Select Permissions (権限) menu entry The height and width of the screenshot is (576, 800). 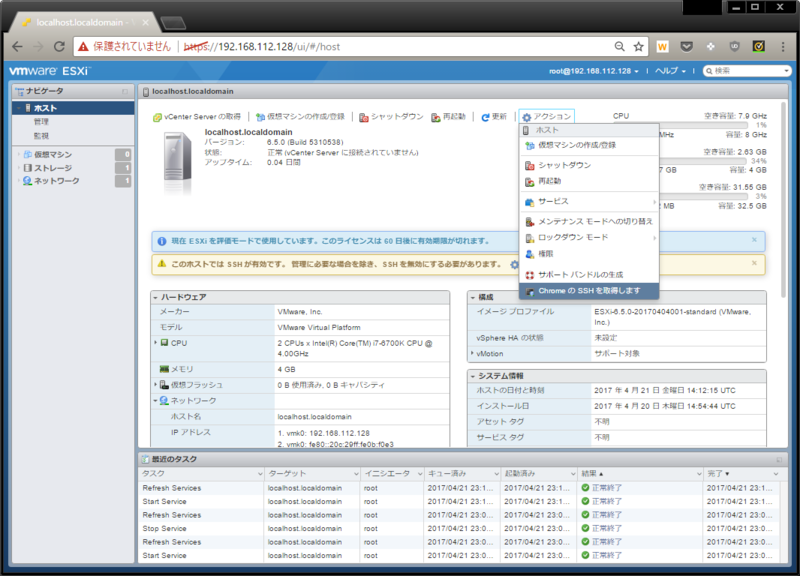tap(589, 254)
